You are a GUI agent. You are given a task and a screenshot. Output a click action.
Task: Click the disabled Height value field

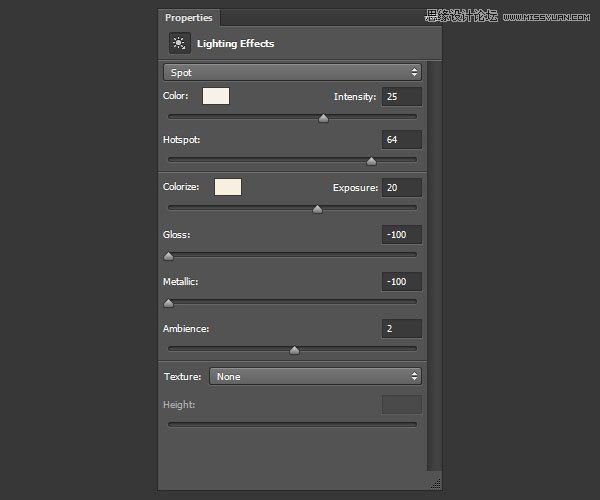point(402,405)
